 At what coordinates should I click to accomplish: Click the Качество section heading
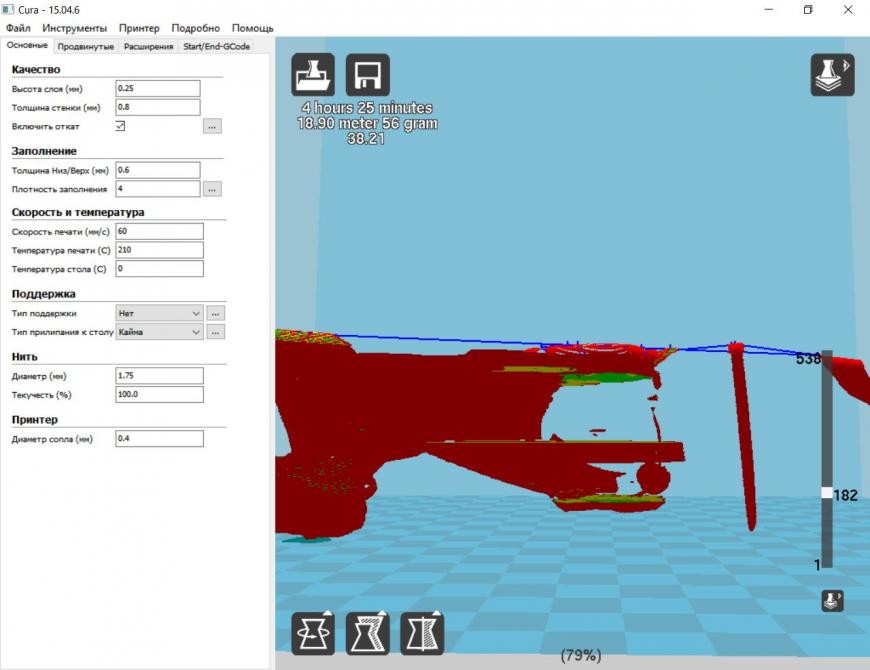coord(36,69)
